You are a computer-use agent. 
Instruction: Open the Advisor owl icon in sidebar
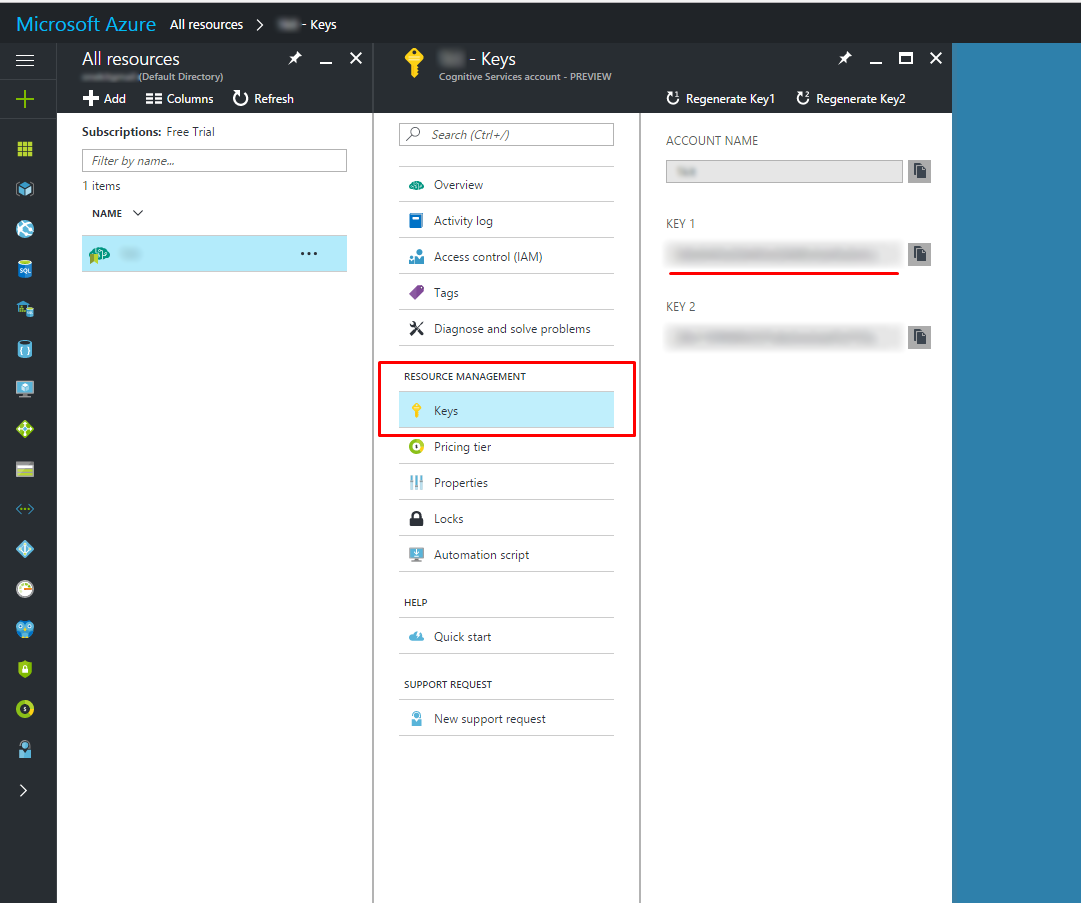point(25,629)
